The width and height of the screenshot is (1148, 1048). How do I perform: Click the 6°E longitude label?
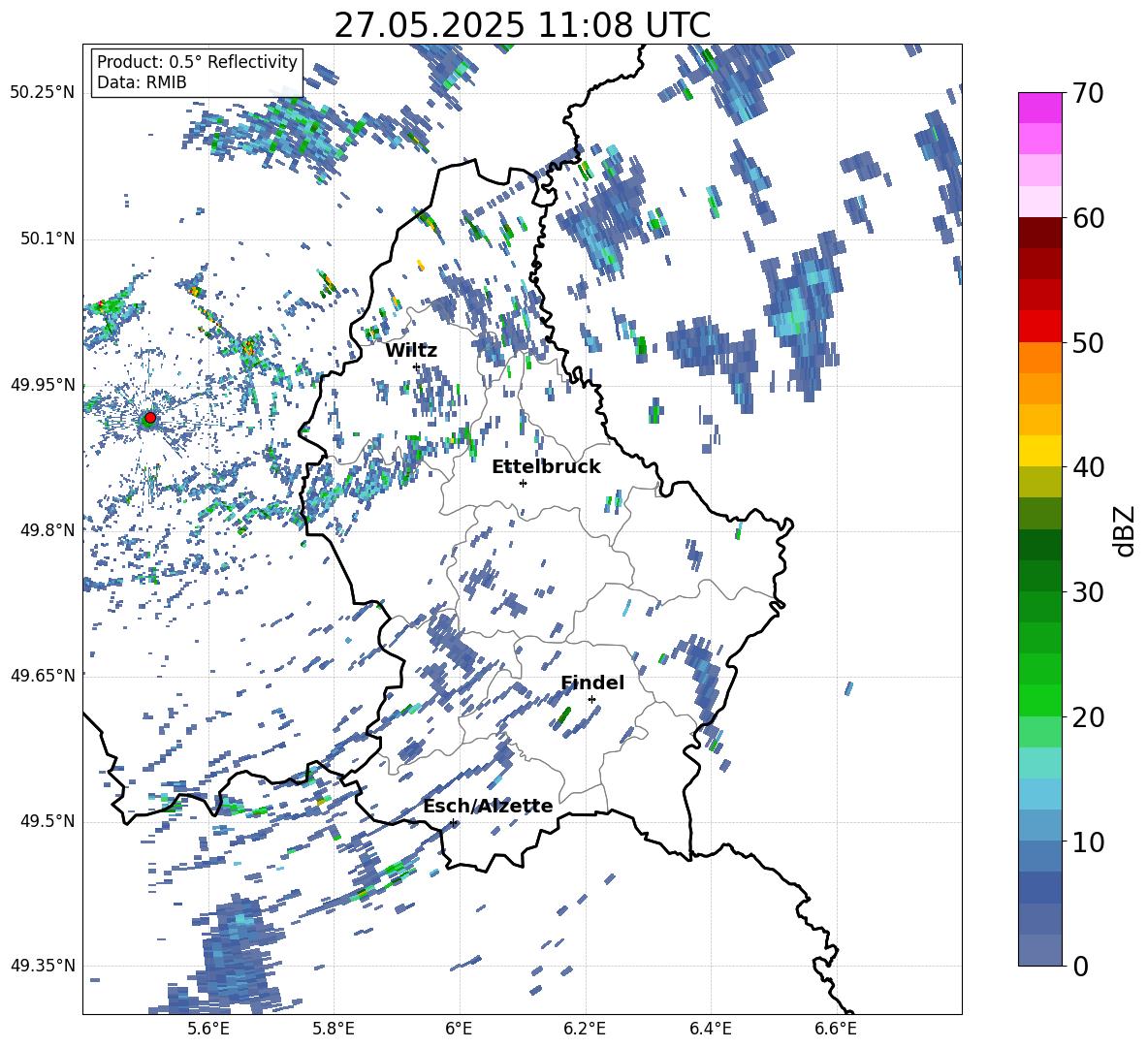coord(459,1029)
